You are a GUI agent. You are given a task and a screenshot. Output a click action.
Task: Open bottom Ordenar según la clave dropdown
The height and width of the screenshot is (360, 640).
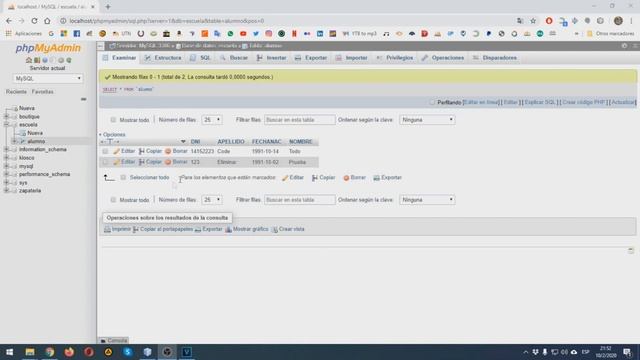coord(427,200)
